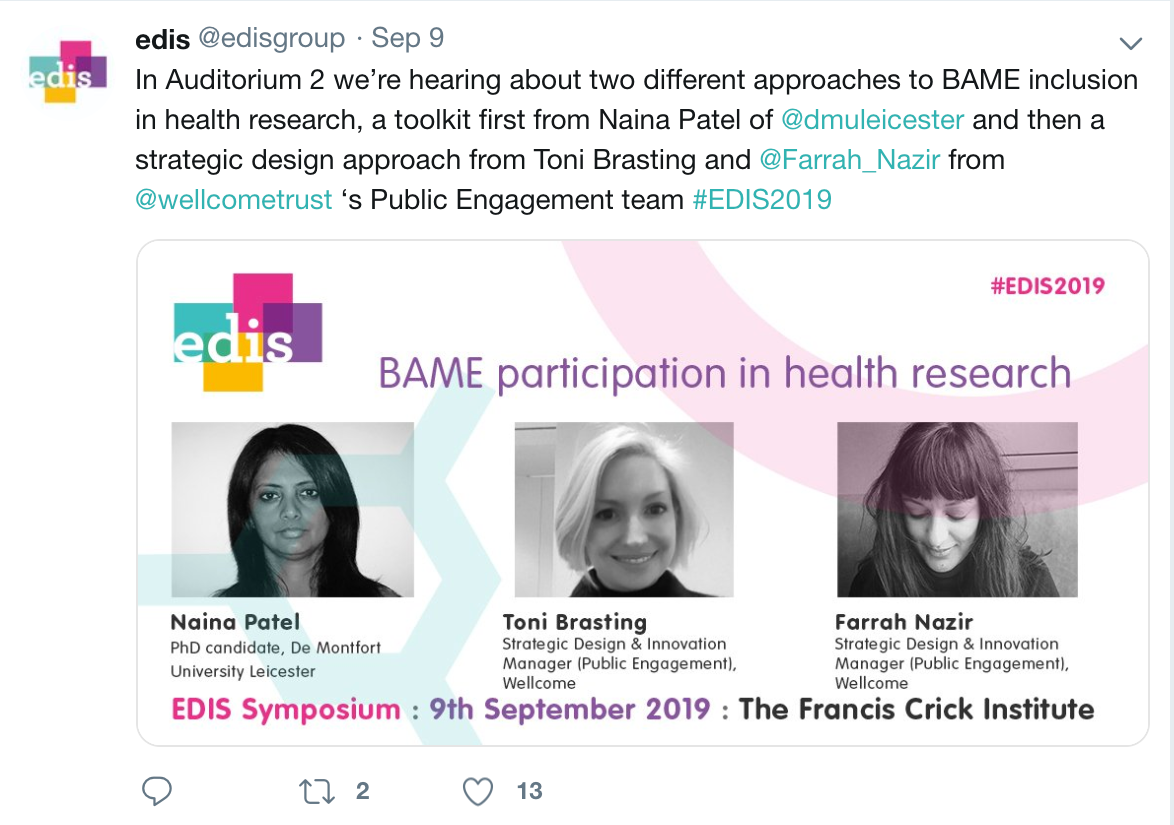Click the Sep 9 timestamp

pyautogui.click(x=407, y=38)
